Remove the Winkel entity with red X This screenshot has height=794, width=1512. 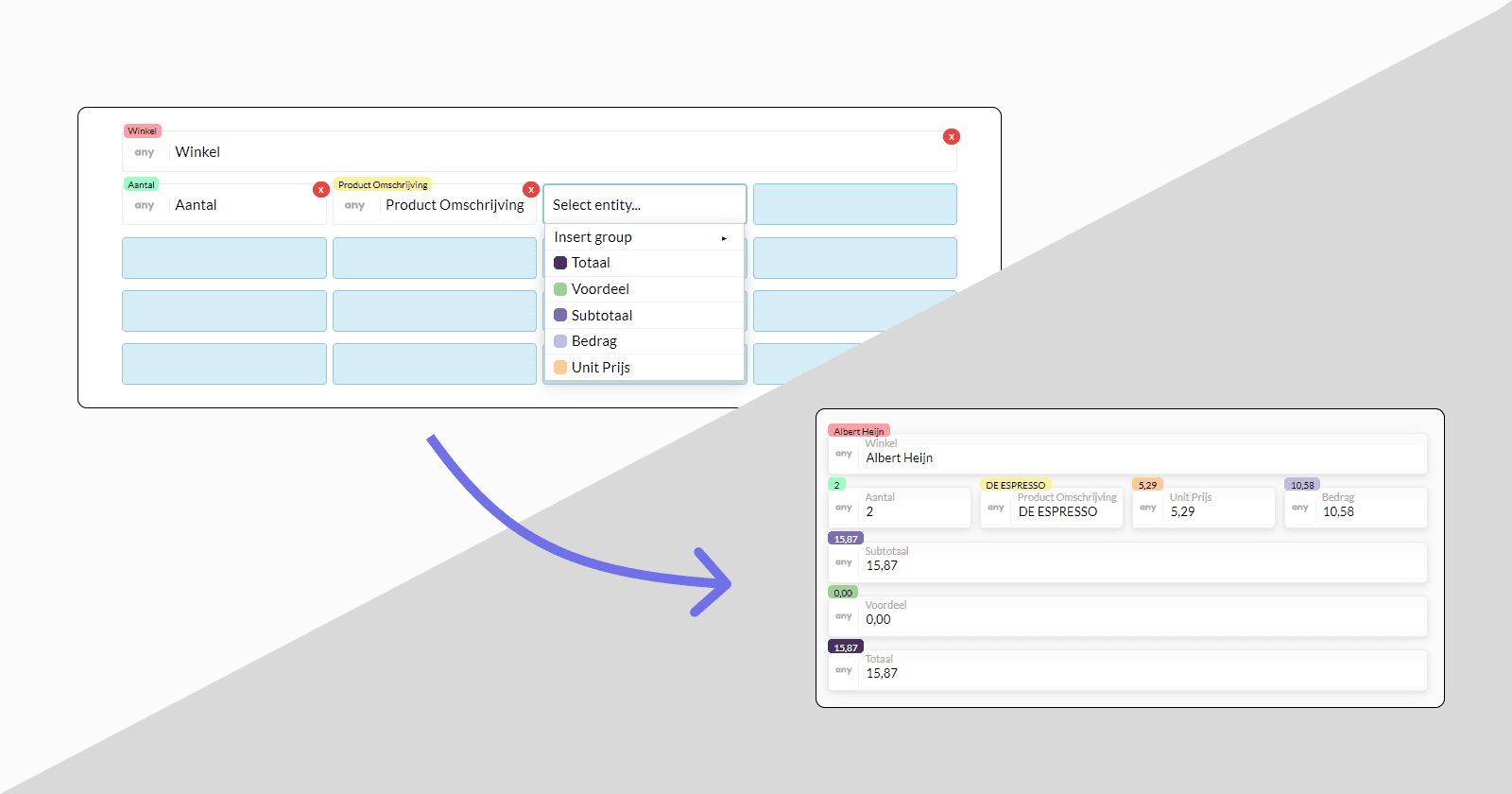pyautogui.click(x=952, y=137)
